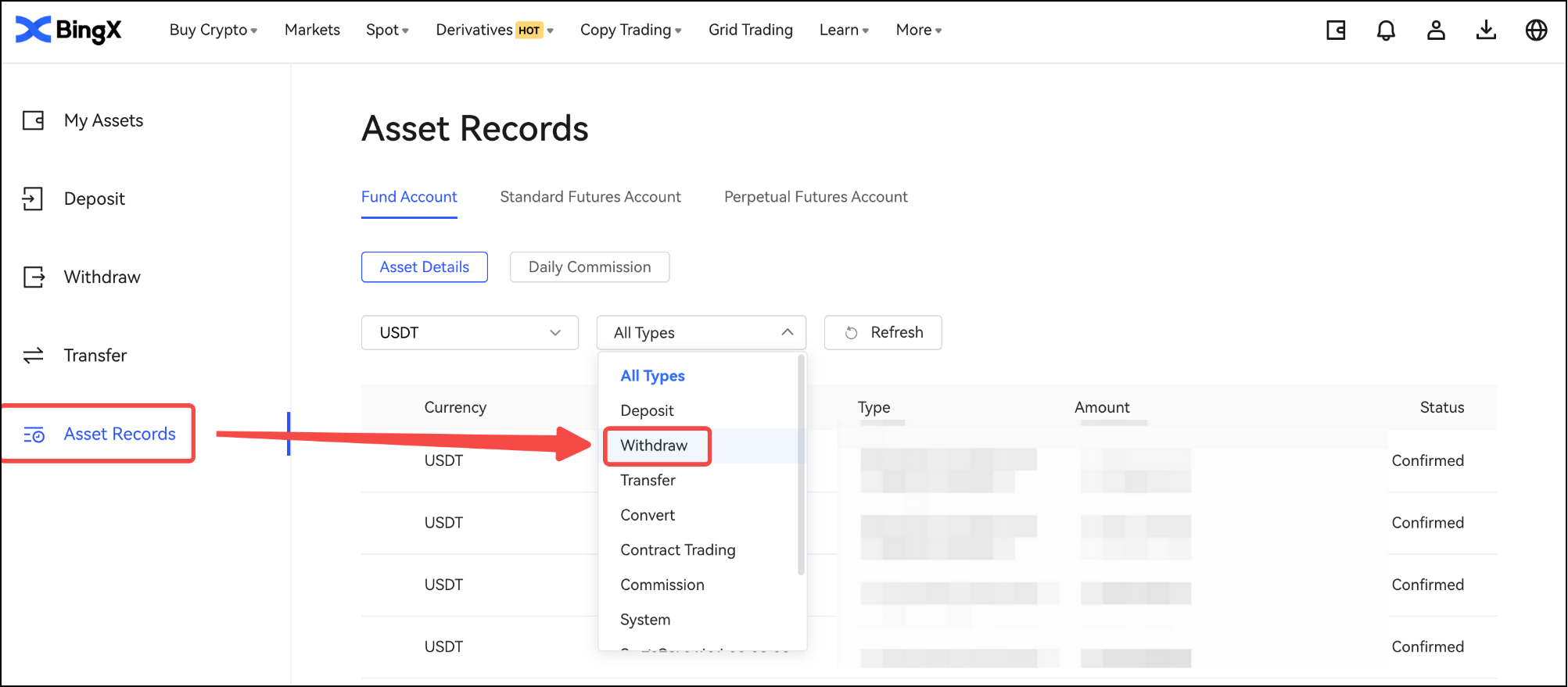
Task: Choose Commission option in type list
Action: (x=662, y=585)
